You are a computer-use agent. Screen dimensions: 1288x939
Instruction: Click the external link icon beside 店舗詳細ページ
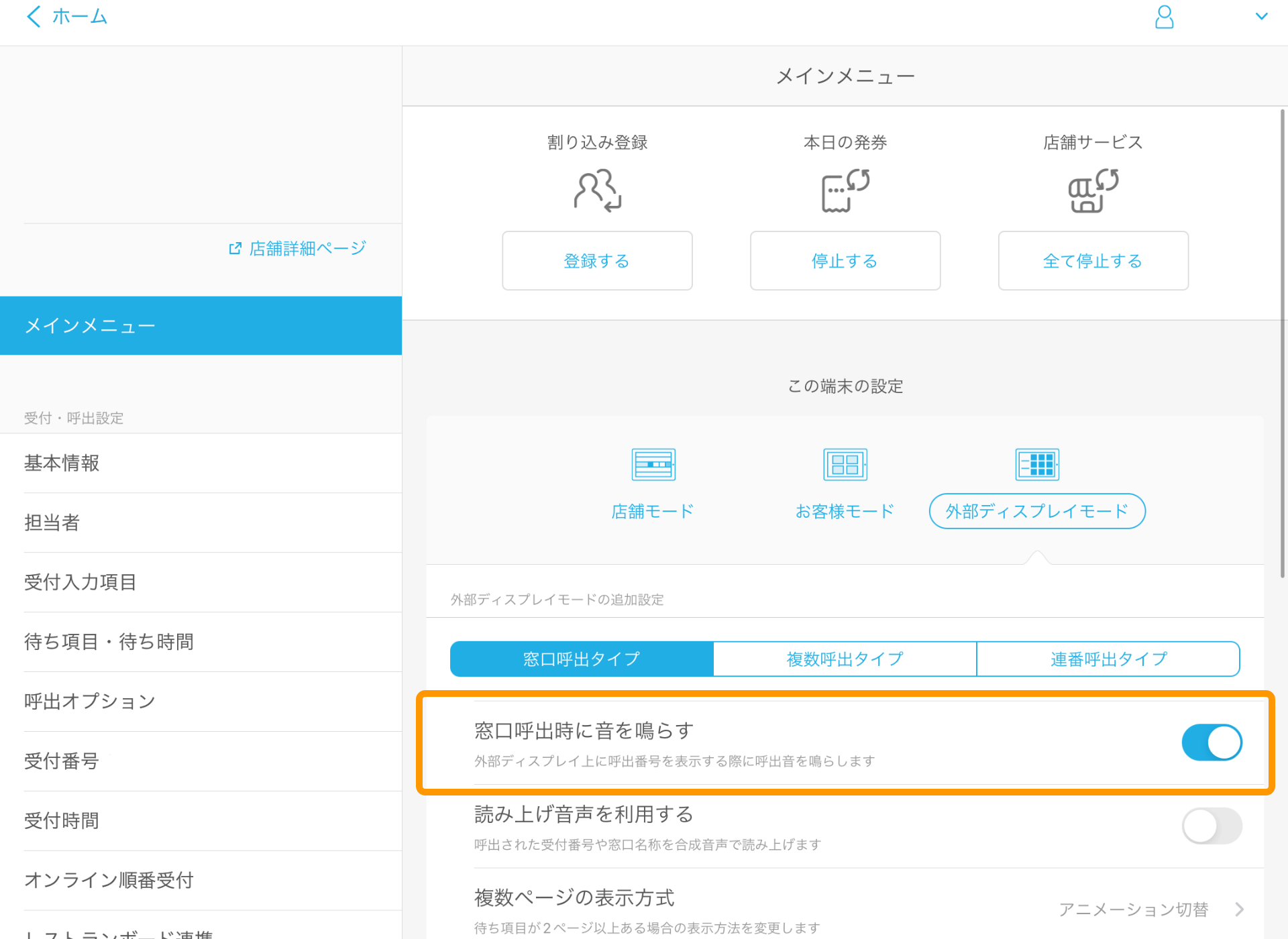coord(235,249)
